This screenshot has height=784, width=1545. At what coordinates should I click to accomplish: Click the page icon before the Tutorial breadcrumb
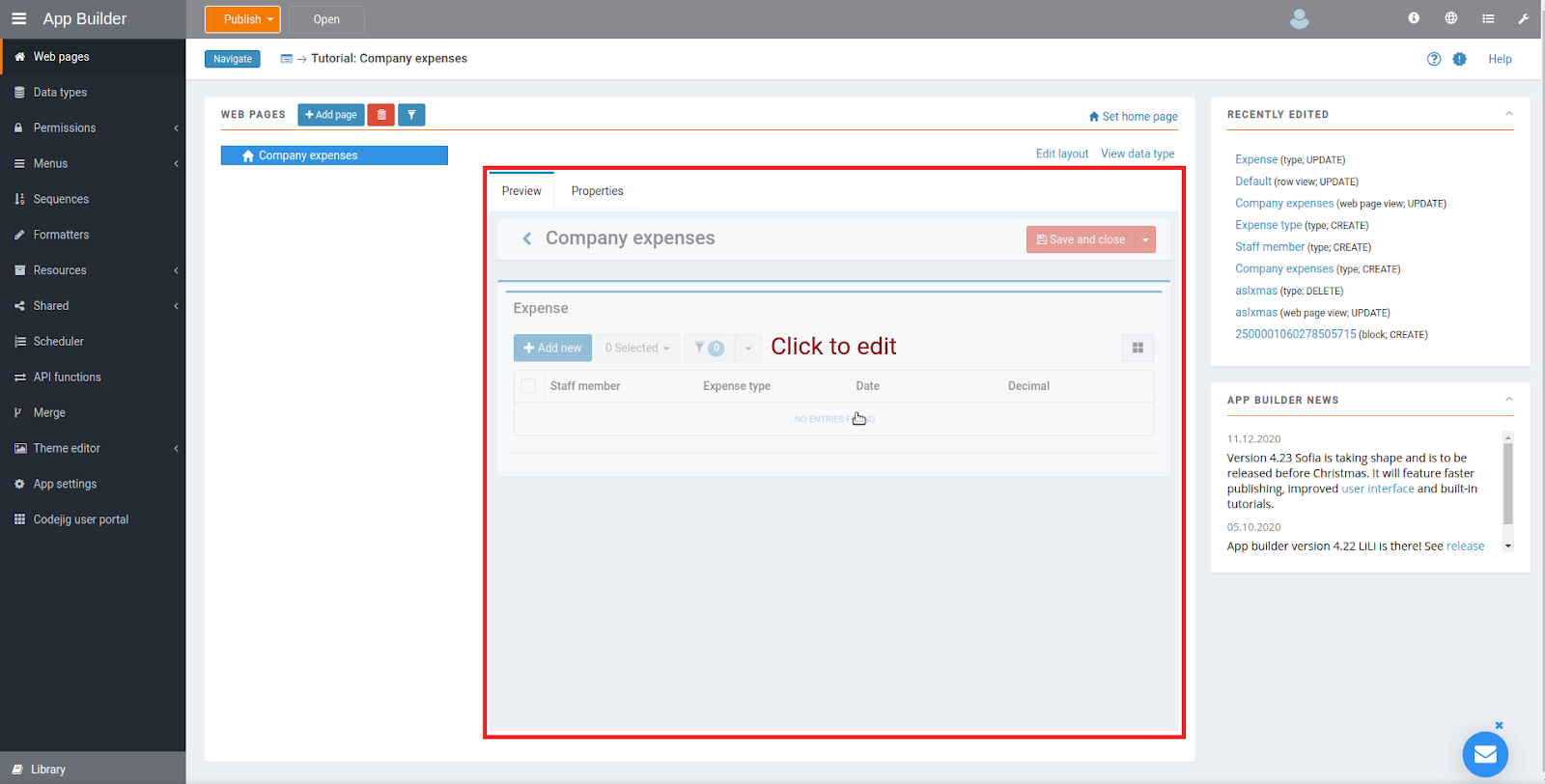pos(287,59)
